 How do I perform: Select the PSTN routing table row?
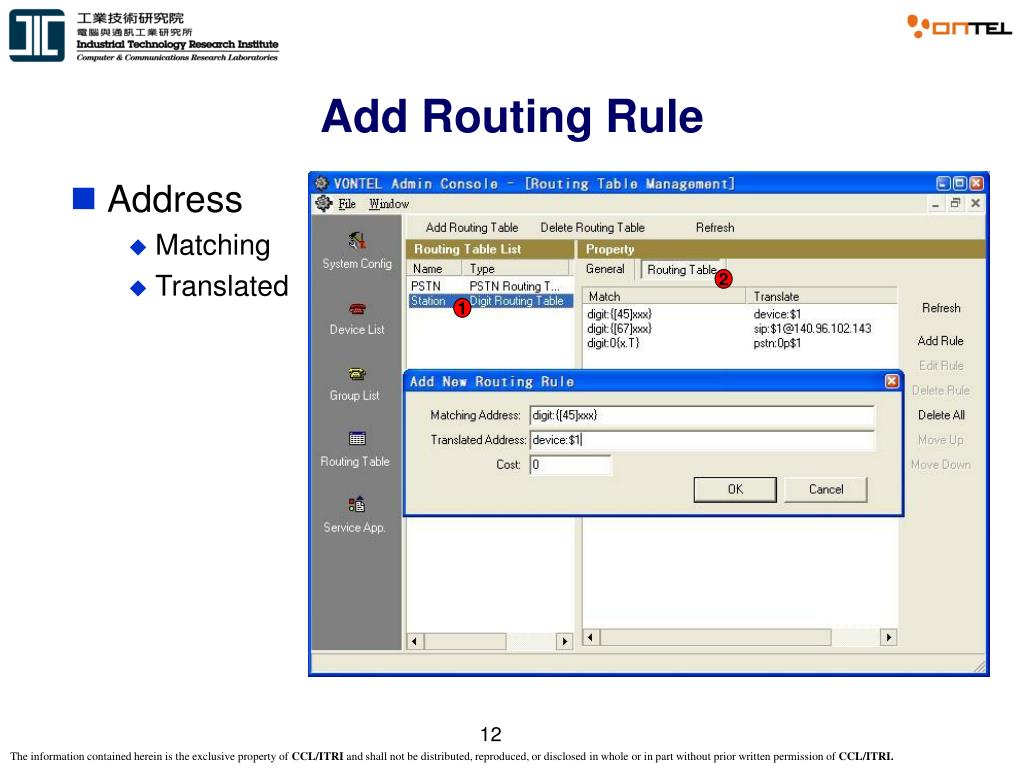click(x=490, y=286)
